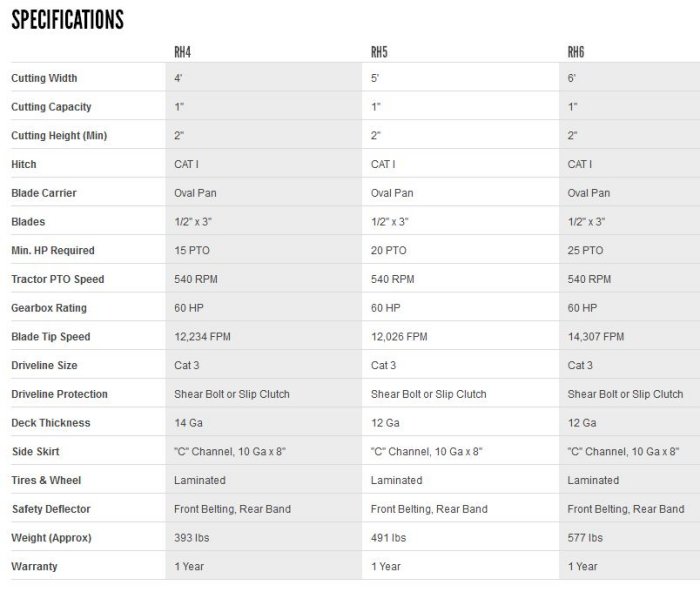Click the 14 Ga deck thickness cell
Image resolution: width=700 pixels, height=592 pixels.
click(x=188, y=423)
